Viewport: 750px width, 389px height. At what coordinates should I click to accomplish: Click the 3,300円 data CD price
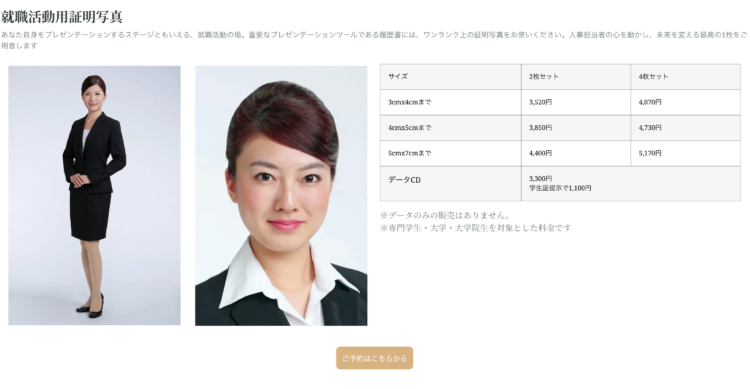[540, 178]
